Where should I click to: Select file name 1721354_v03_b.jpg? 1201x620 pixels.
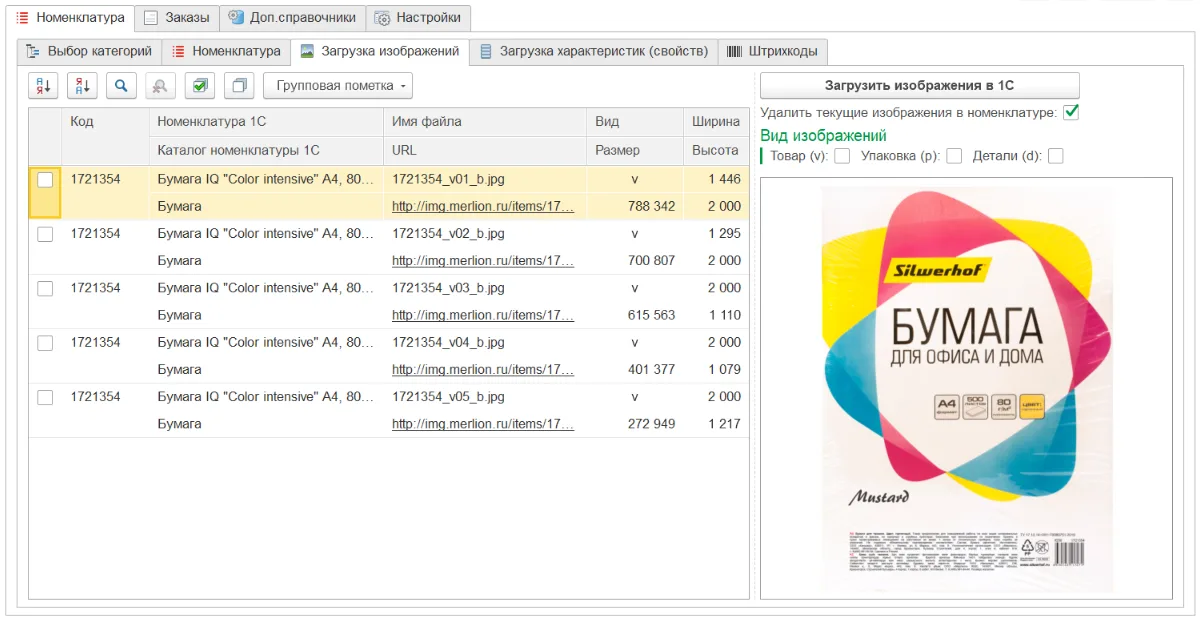pyautogui.click(x=448, y=288)
